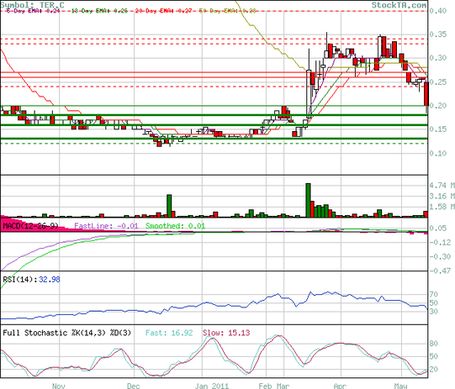
Task: Select the 'Smoothed: 0.01' MACD value
Action: point(175,226)
